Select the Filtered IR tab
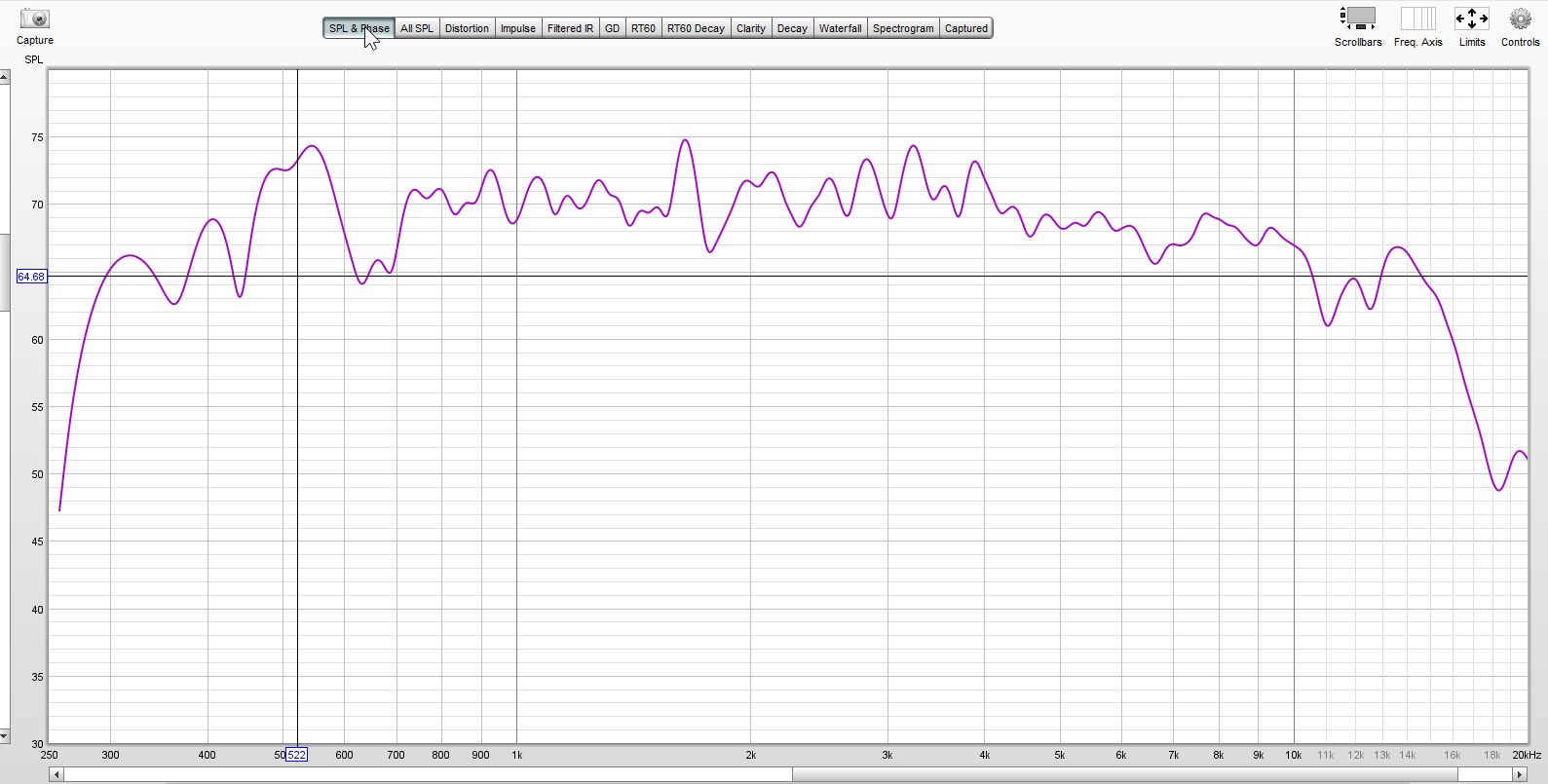This screenshot has height=784, width=1548. coord(570,28)
